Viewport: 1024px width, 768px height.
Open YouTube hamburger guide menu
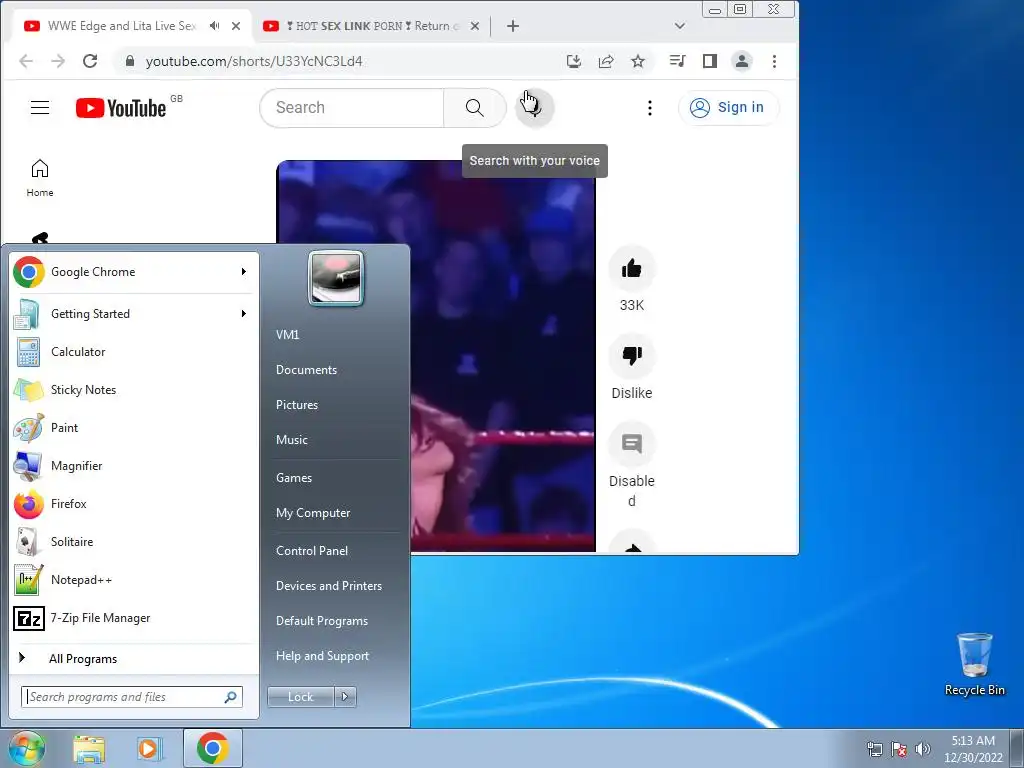(x=40, y=108)
